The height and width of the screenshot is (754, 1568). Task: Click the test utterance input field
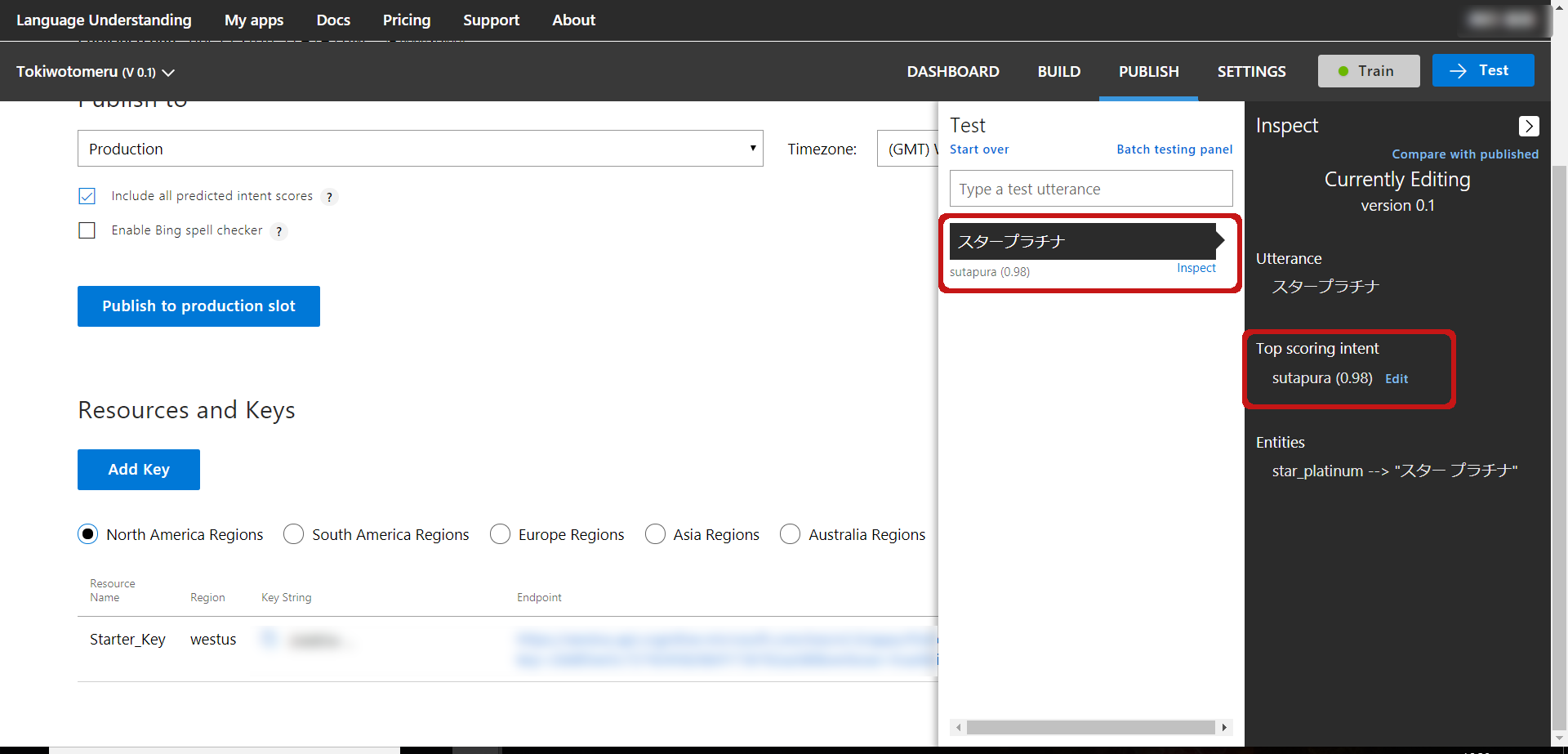tap(1091, 189)
